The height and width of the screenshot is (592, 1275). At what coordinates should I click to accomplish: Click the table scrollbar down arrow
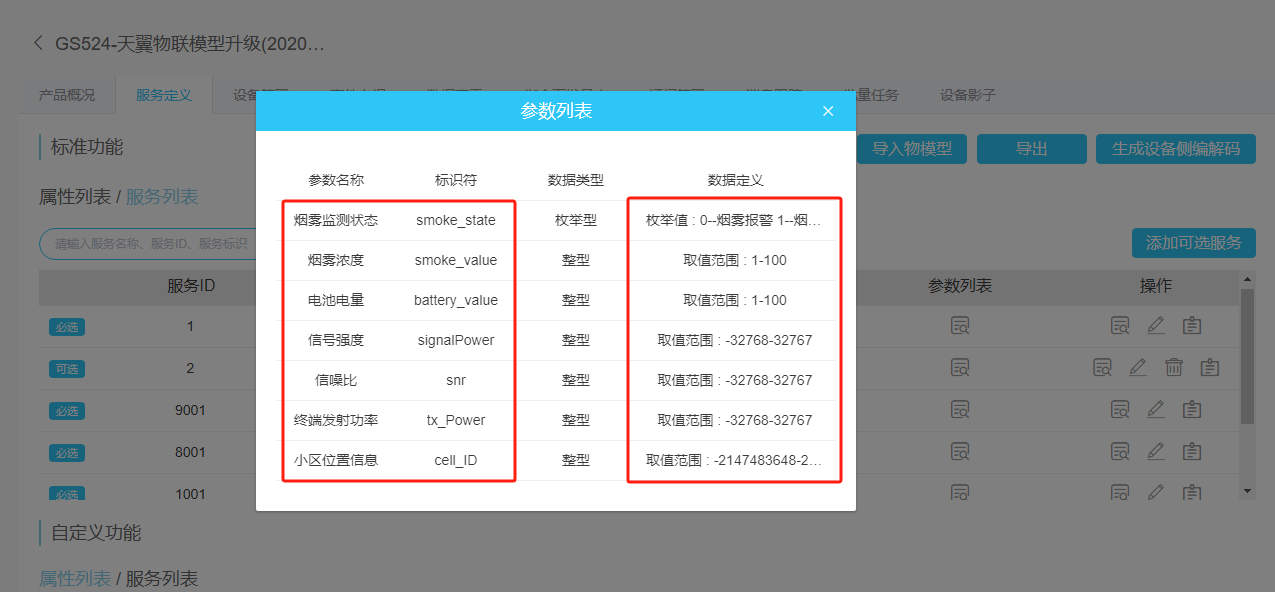point(1246,491)
